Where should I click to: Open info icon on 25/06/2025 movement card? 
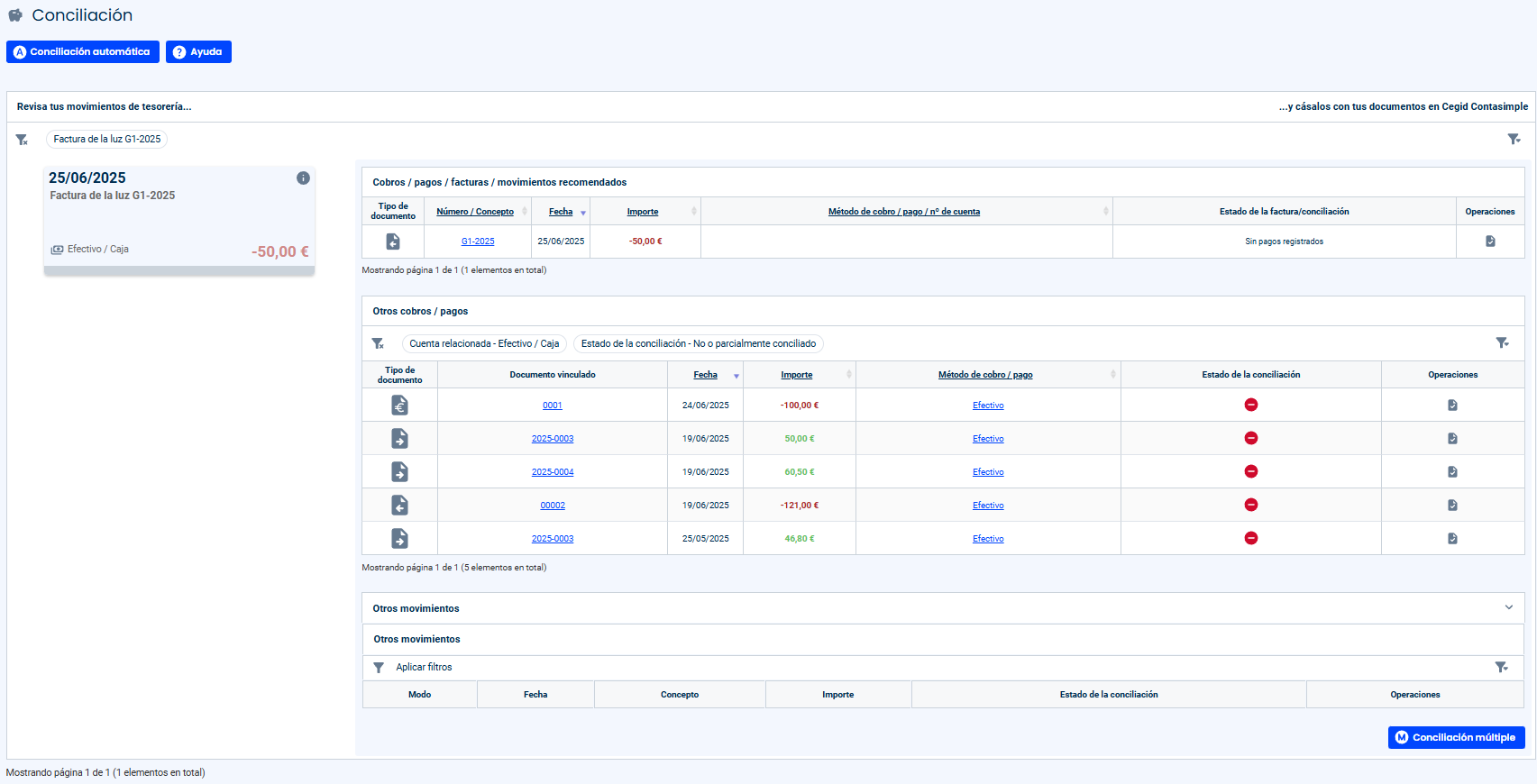303,178
